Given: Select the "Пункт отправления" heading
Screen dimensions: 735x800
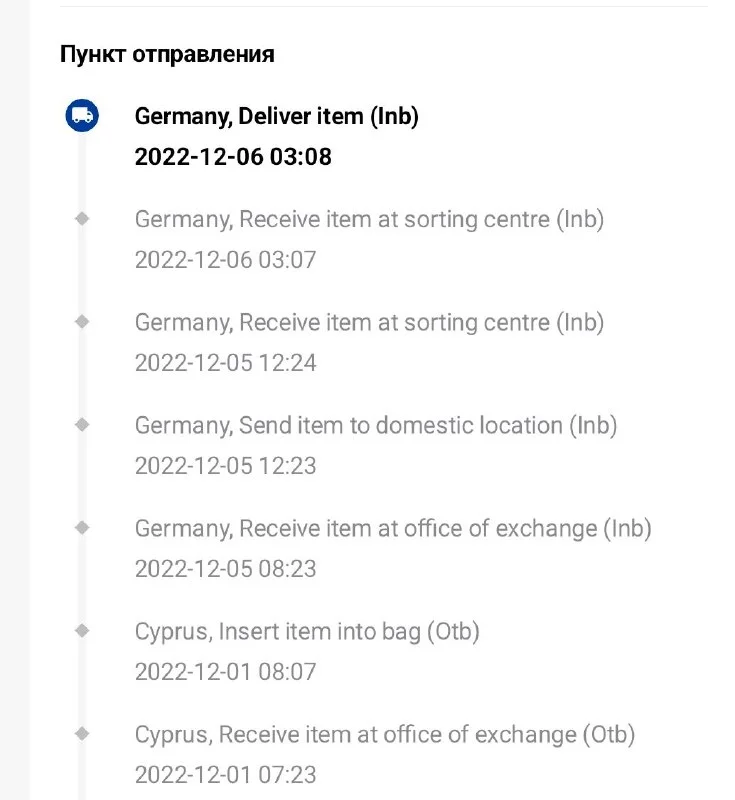Looking at the screenshot, I should tap(167, 54).
